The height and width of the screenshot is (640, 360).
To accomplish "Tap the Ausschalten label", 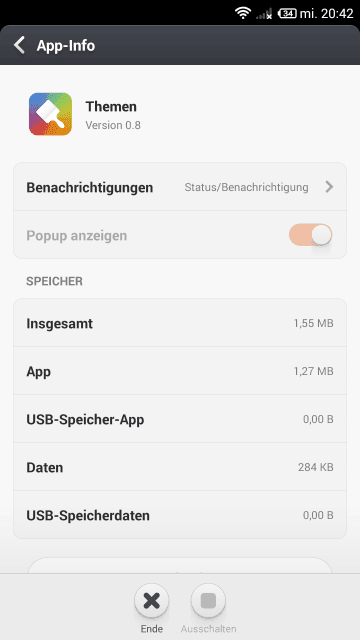I will (208, 629).
